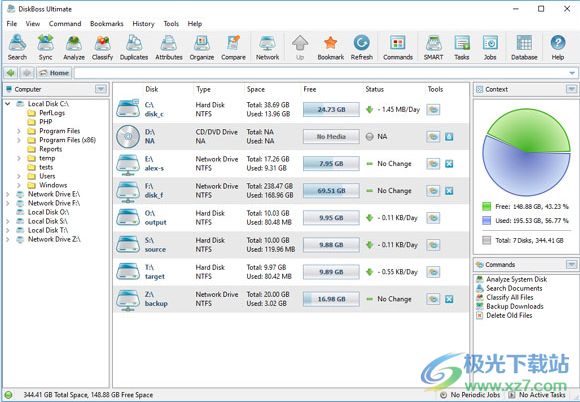580x402 pixels.
Task: Collapse the Local Disk C:\ tree node
Action: [x=8, y=104]
